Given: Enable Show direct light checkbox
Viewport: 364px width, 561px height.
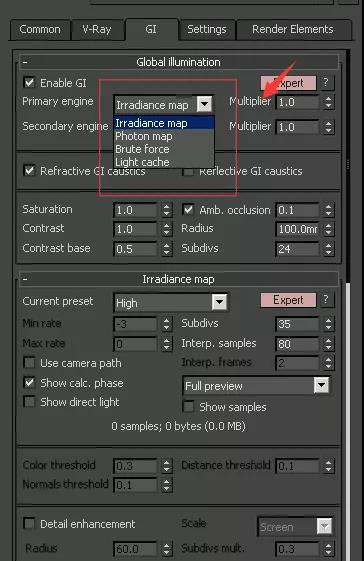Looking at the screenshot, I should (x=29, y=401).
